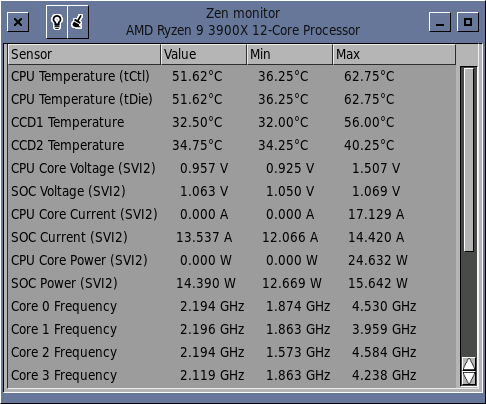Screen dimensions: 486x404
Task: Click the lightbulb icon in the title bar
Action: [57, 22]
